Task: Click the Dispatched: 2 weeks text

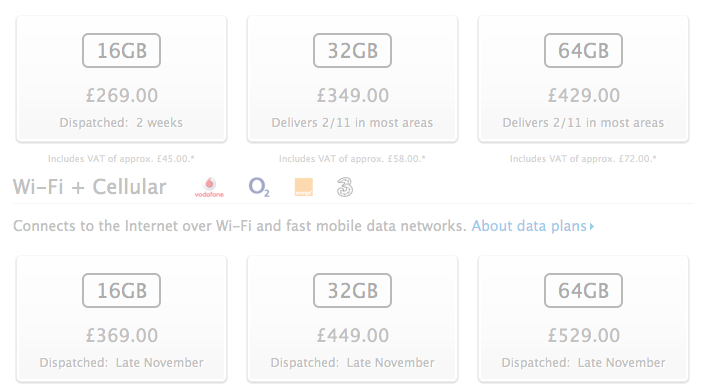Action: [122, 122]
